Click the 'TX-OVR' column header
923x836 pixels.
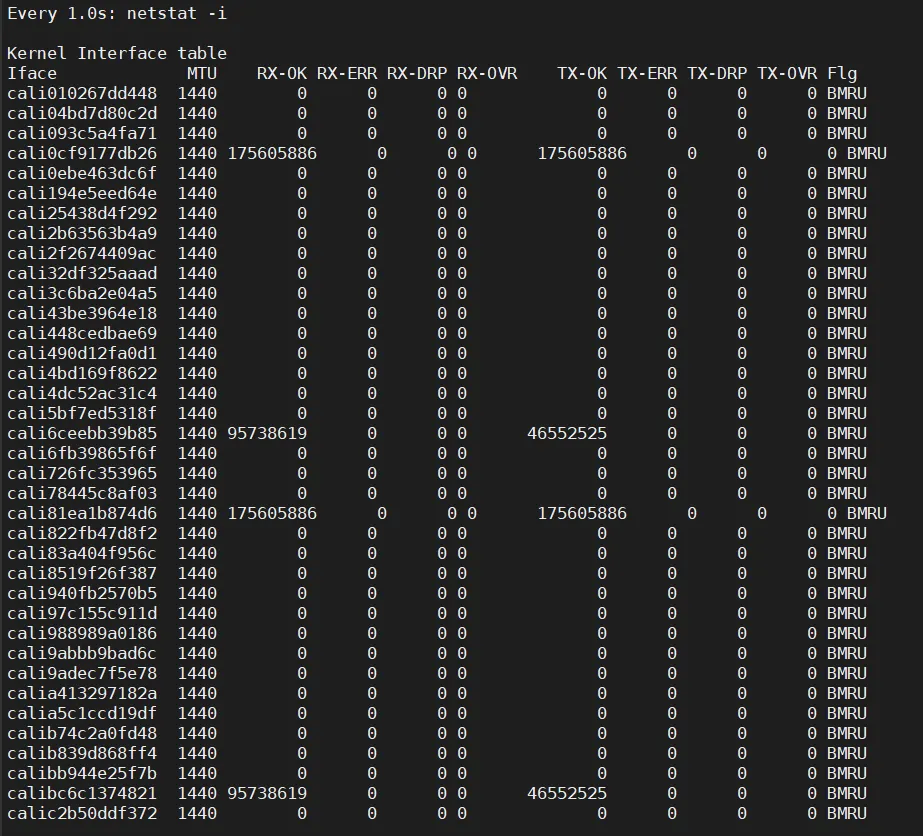pos(787,74)
